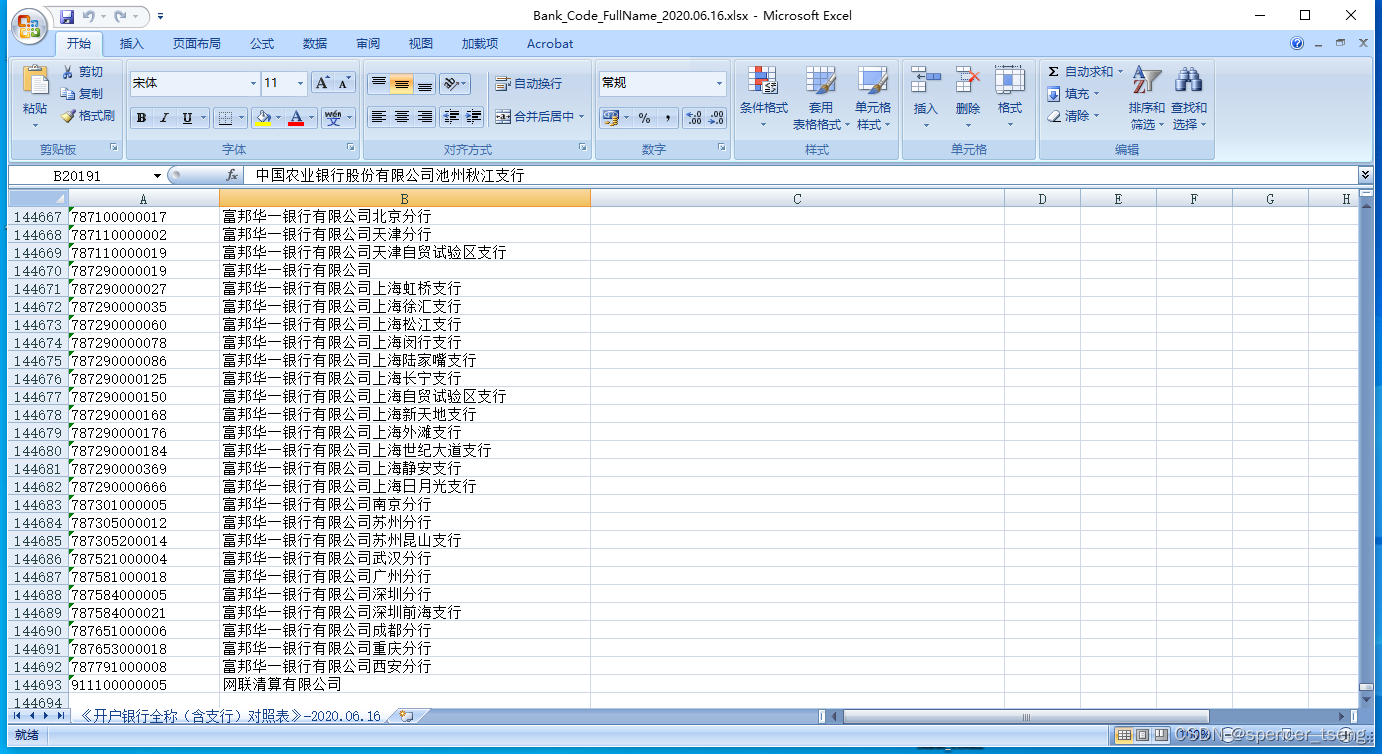Screen dimensions: 1382x754
Task: Switch to 审阅 ribbon tab
Action: pyautogui.click(x=368, y=44)
